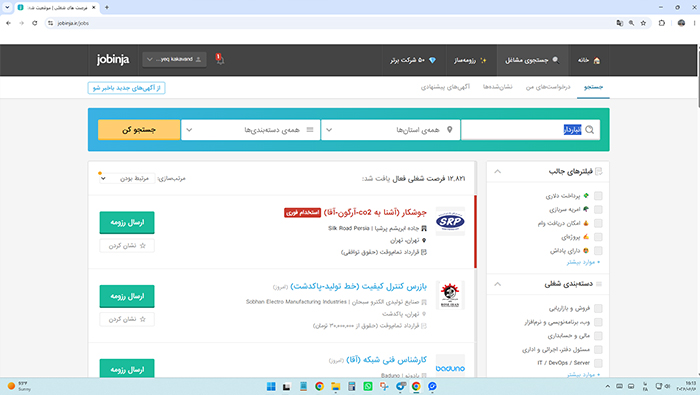Screen dimensions: 700x395
Task: Open the Windows Start menu
Action: pyautogui.click(x=271, y=387)
